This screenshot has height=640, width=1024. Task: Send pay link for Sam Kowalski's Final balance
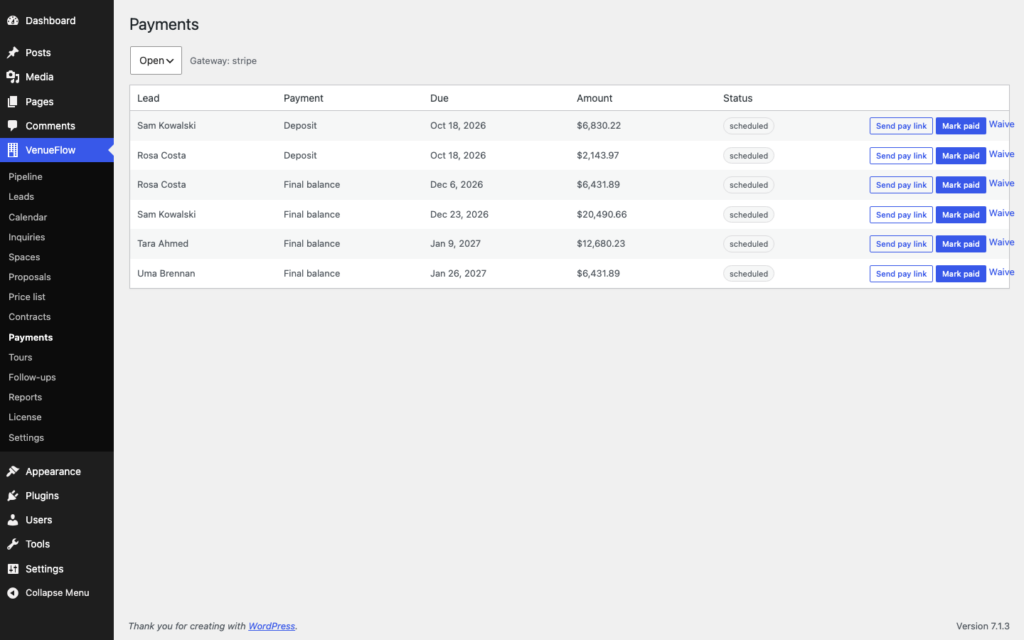[x=901, y=215]
